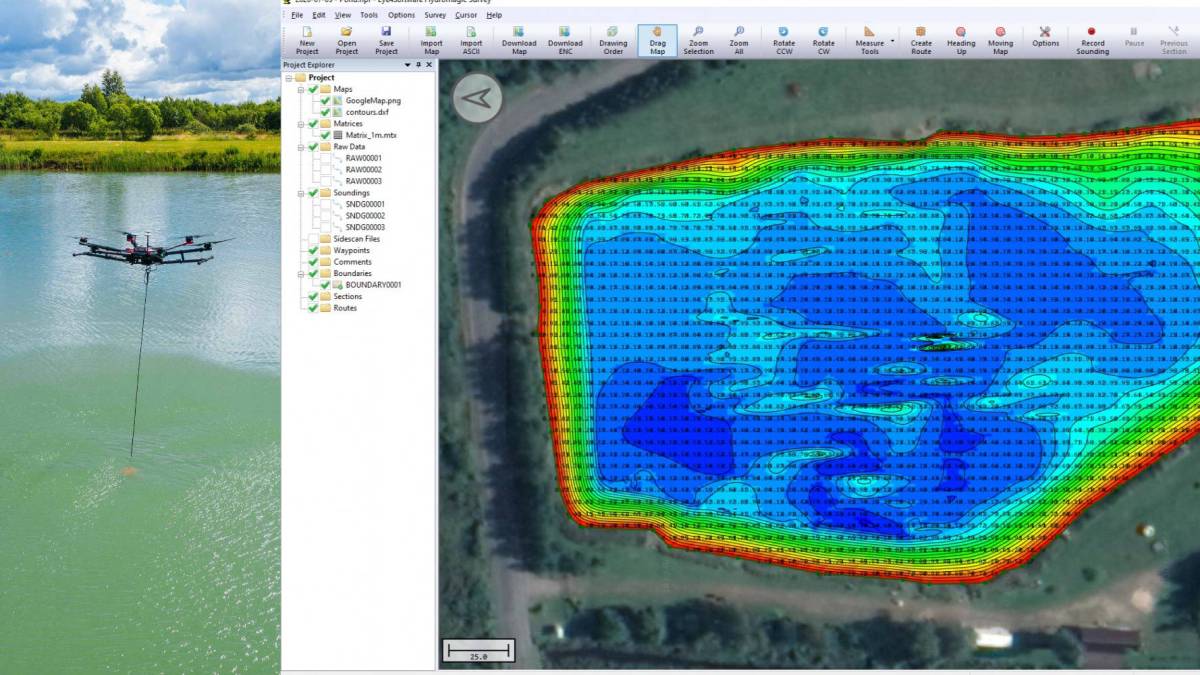Click the north arrow compass button on the map

tap(478, 97)
